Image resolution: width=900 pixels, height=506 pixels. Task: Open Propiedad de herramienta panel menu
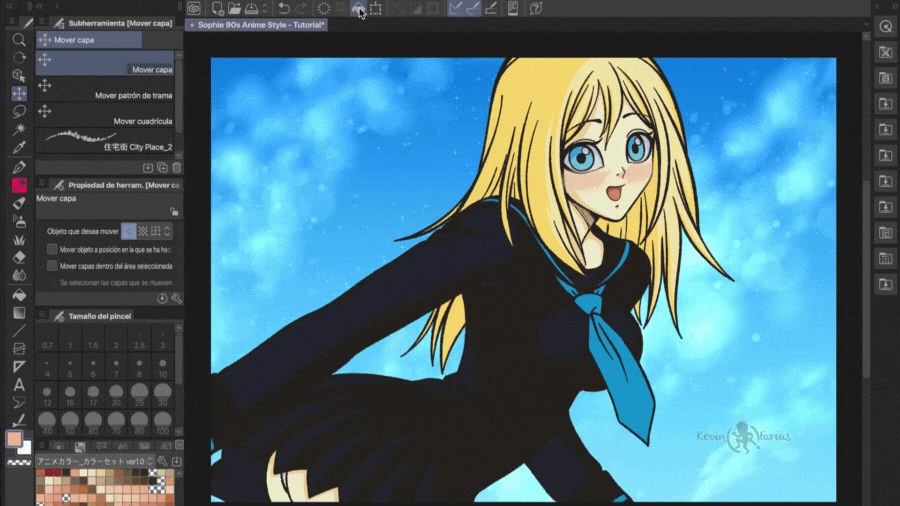(42, 184)
